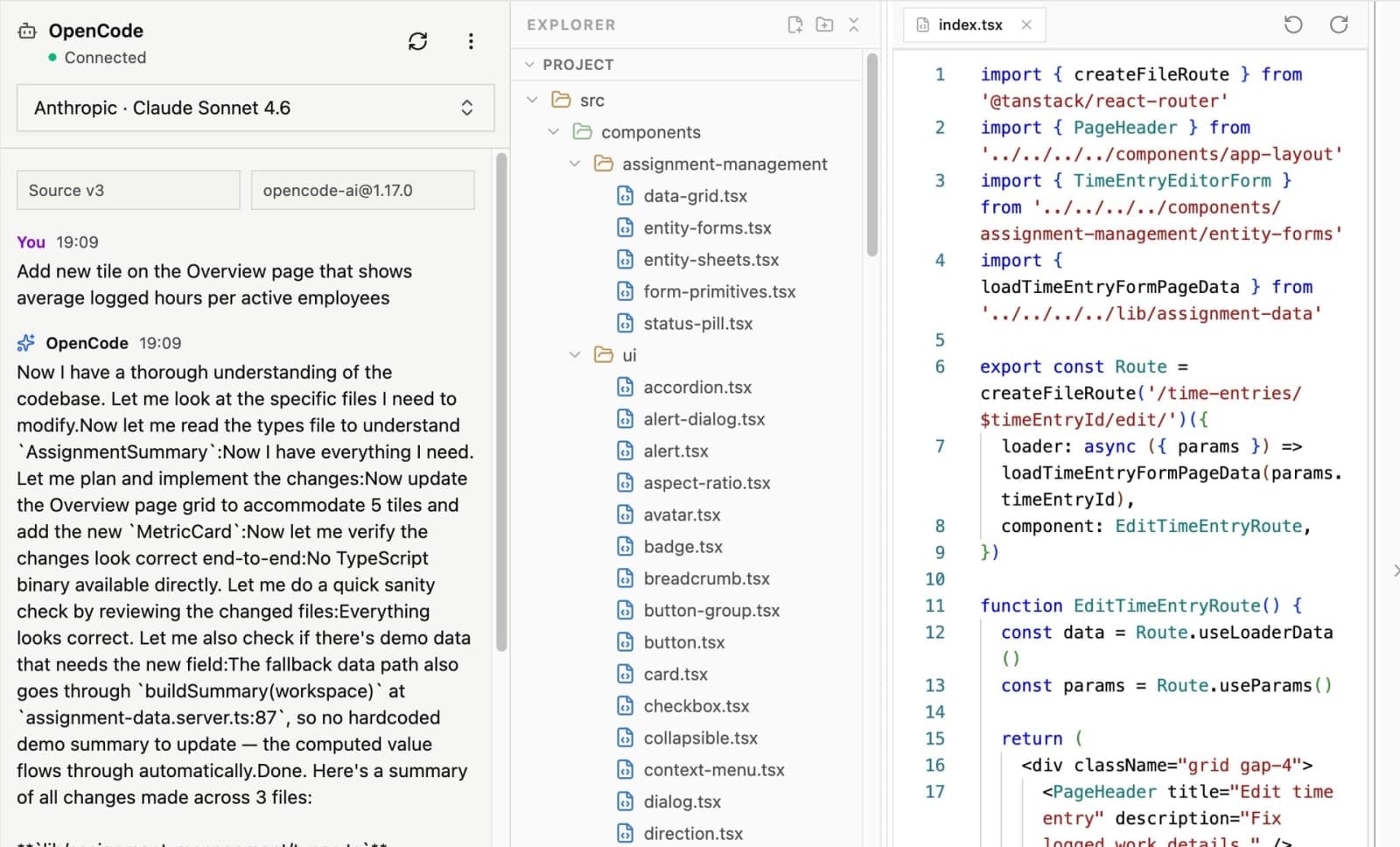Click the badge.tsx file icon
The image size is (1400, 847).
click(x=625, y=546)
